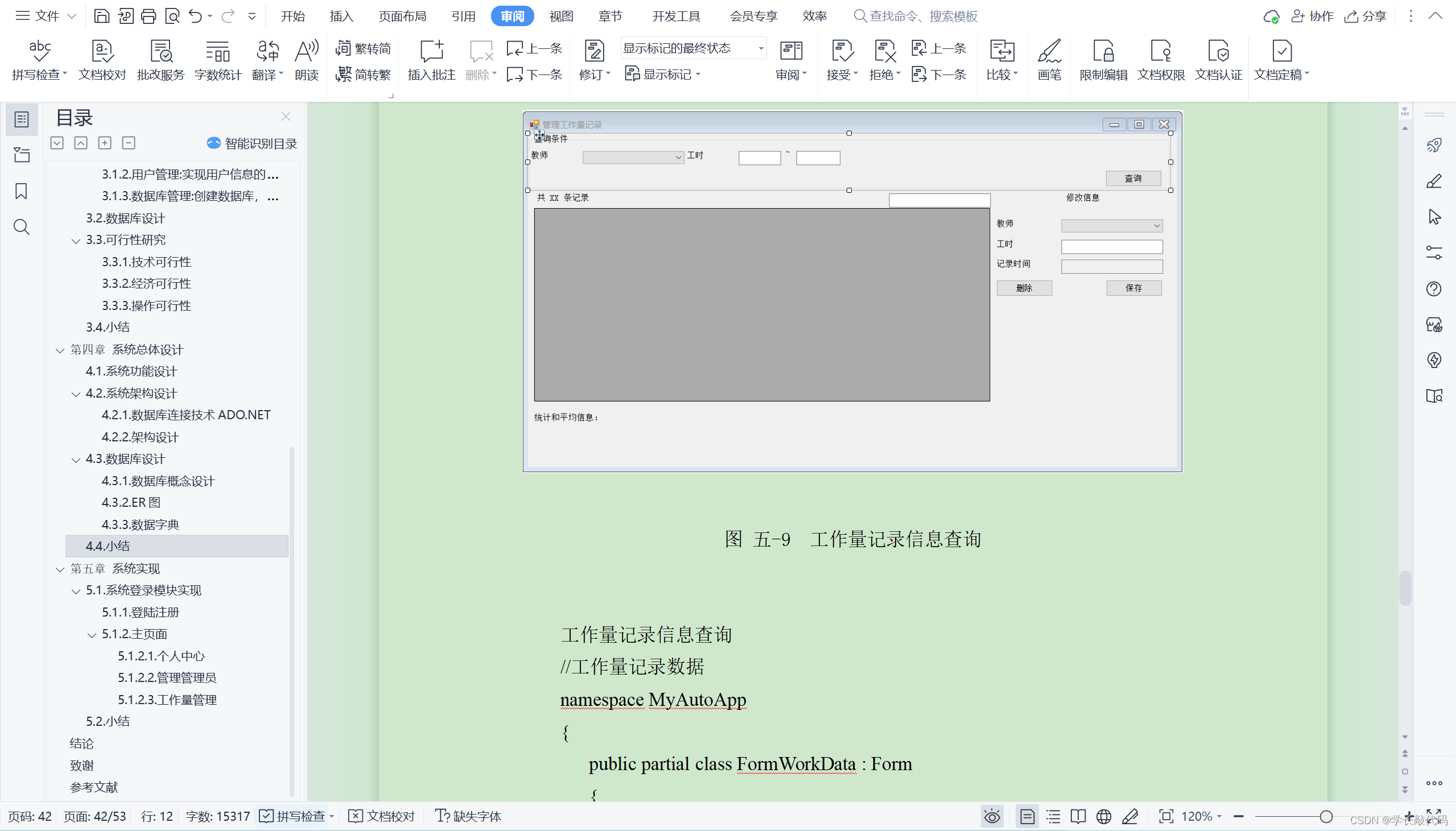Open the 插入 ribbon tab
Screen dimensions: 1456x831
(341, 16)
